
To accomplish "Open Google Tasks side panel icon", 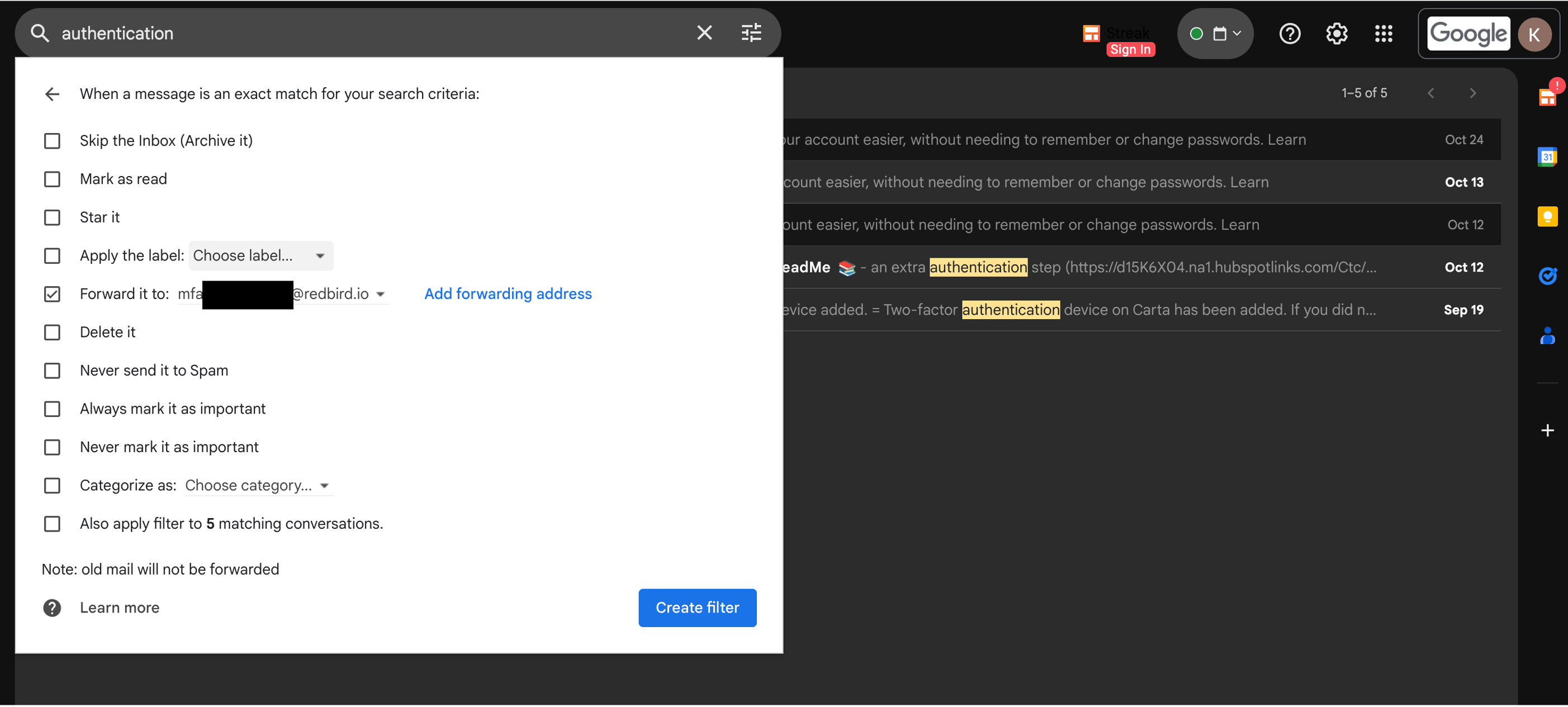I will [x=1547, y=276].
